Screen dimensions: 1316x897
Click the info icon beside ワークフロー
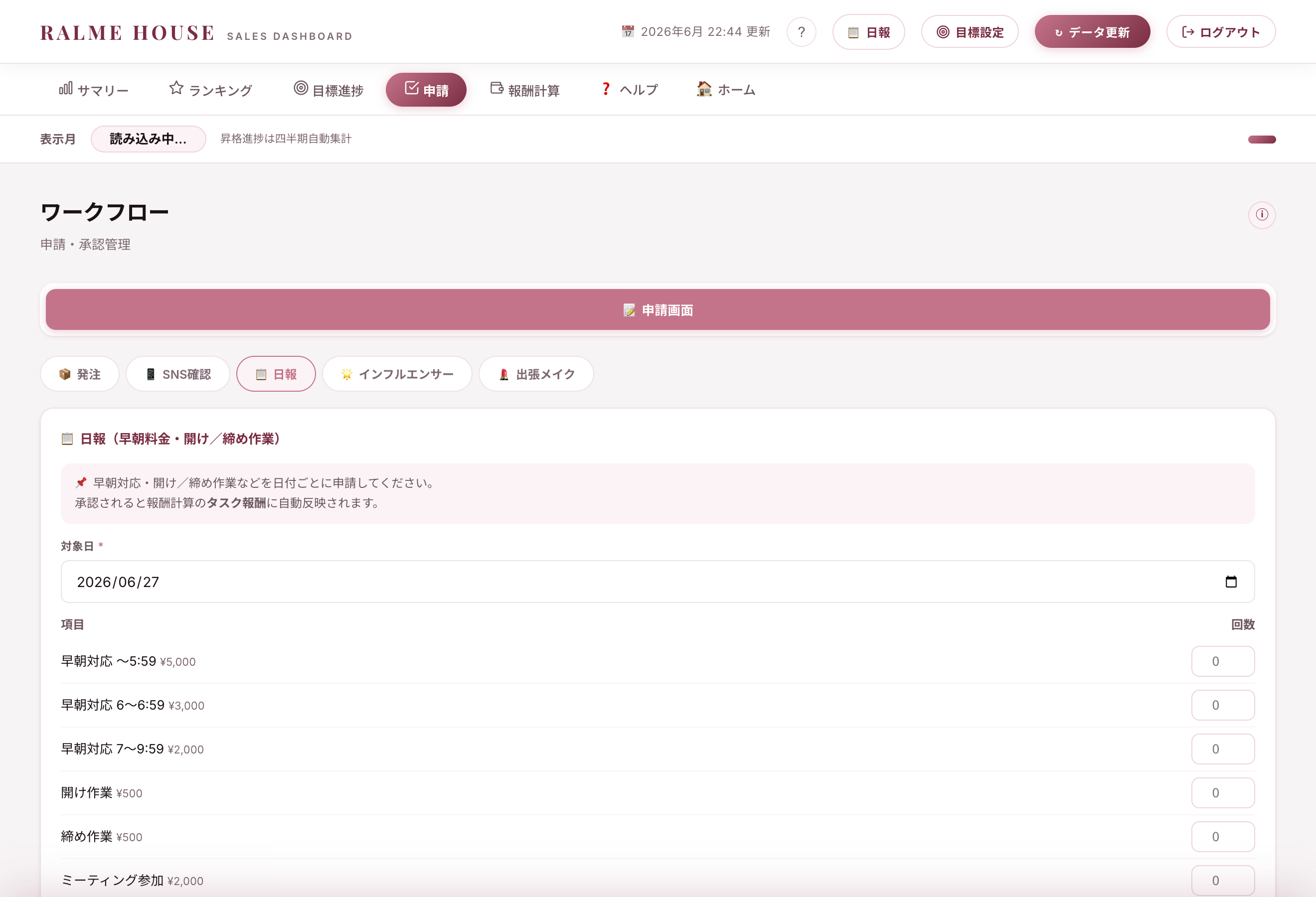(x=1262, y=214)
